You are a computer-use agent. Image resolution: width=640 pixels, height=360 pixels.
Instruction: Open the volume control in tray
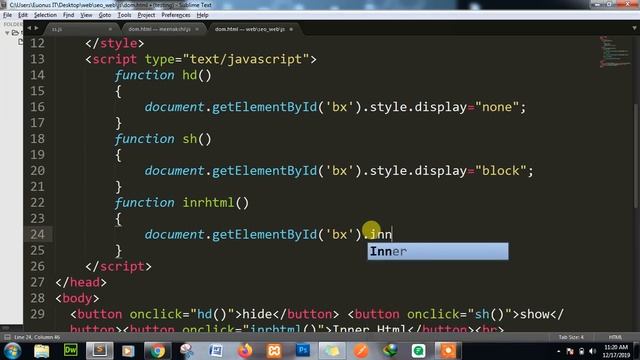click(593, 351)
